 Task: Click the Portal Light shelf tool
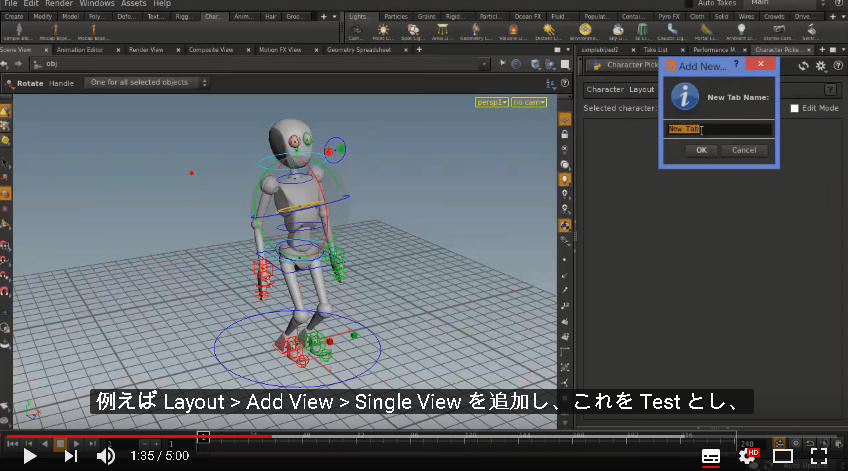pyautogui.click(x=706, y=32)
